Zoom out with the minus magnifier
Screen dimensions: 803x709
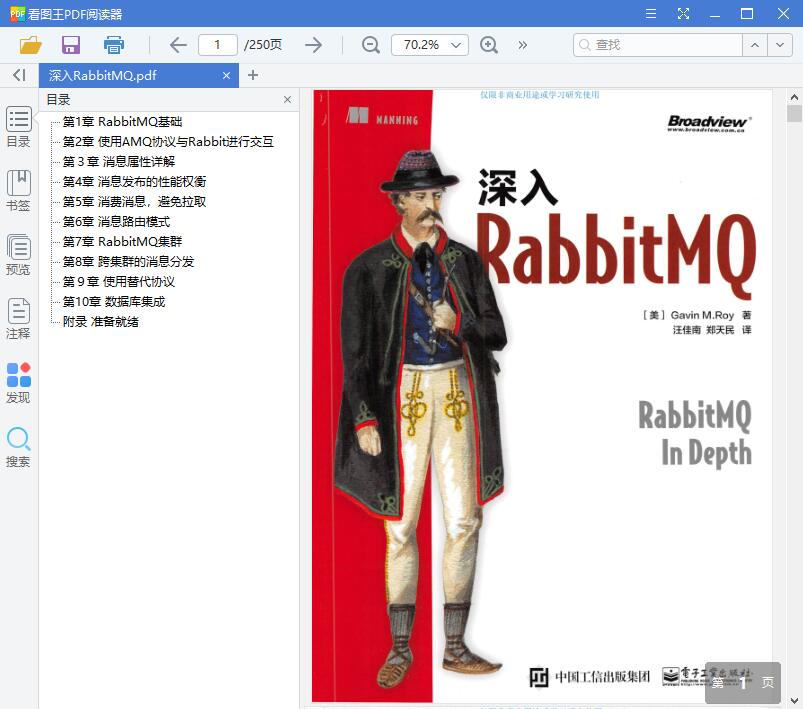[370, 45]
